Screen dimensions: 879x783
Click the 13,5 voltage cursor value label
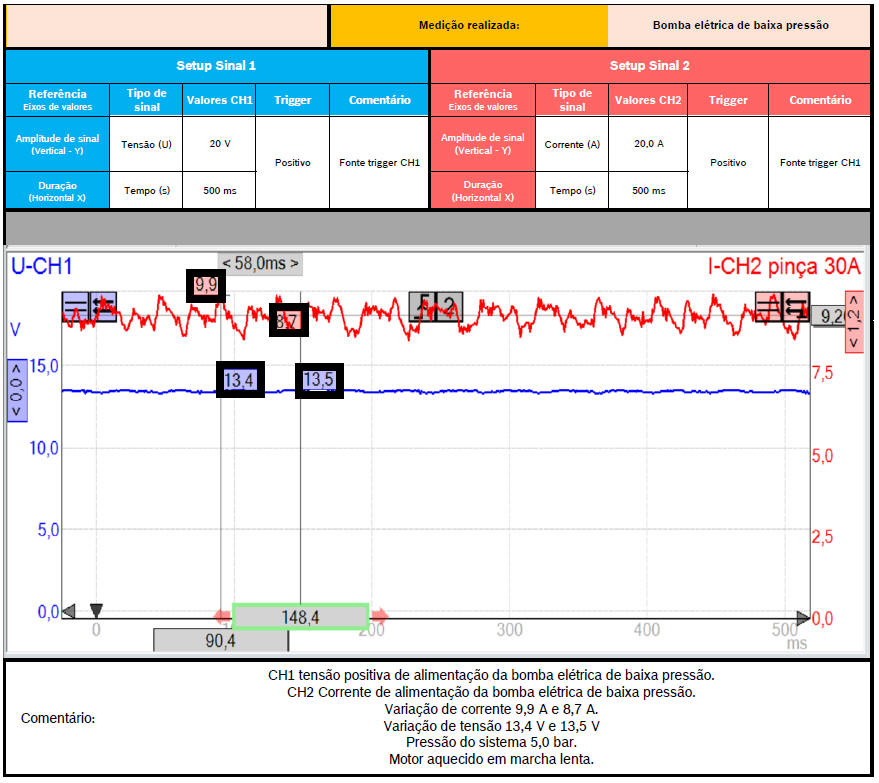tap(319, 381)
